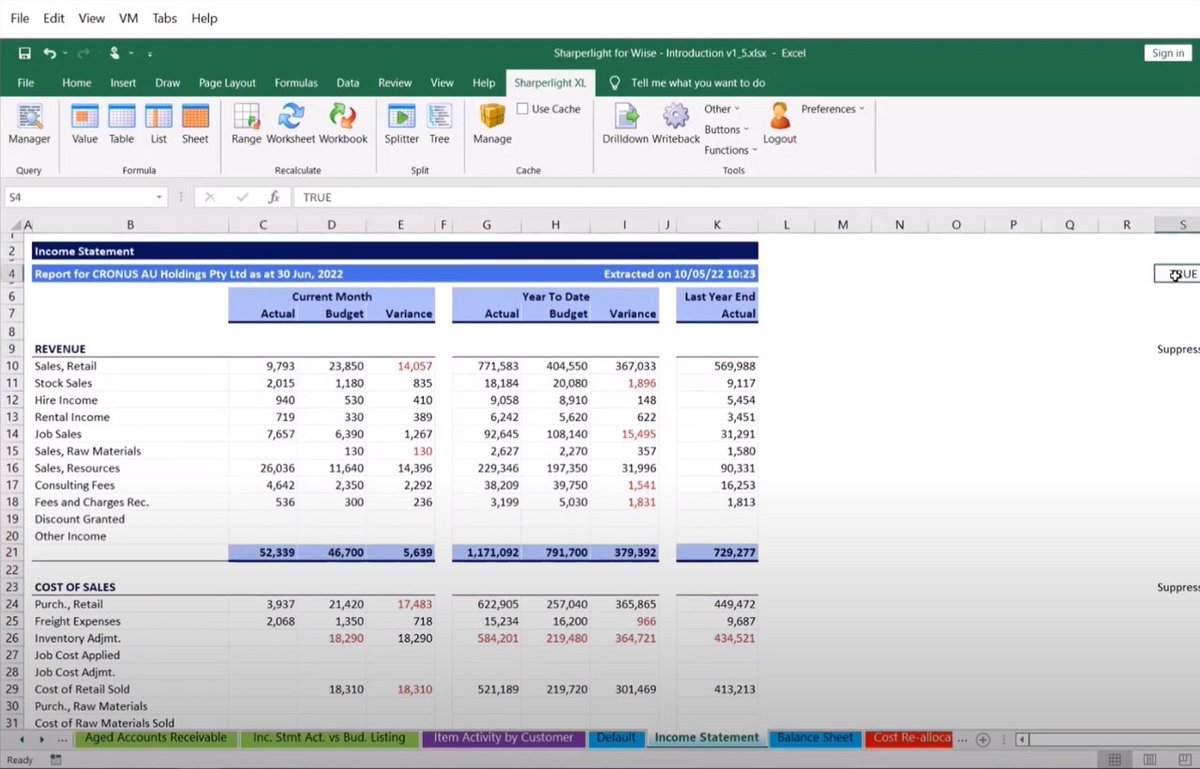Insert a Sheet formula
Viewport: 1200px width, 769px height.
click(195, 124)
